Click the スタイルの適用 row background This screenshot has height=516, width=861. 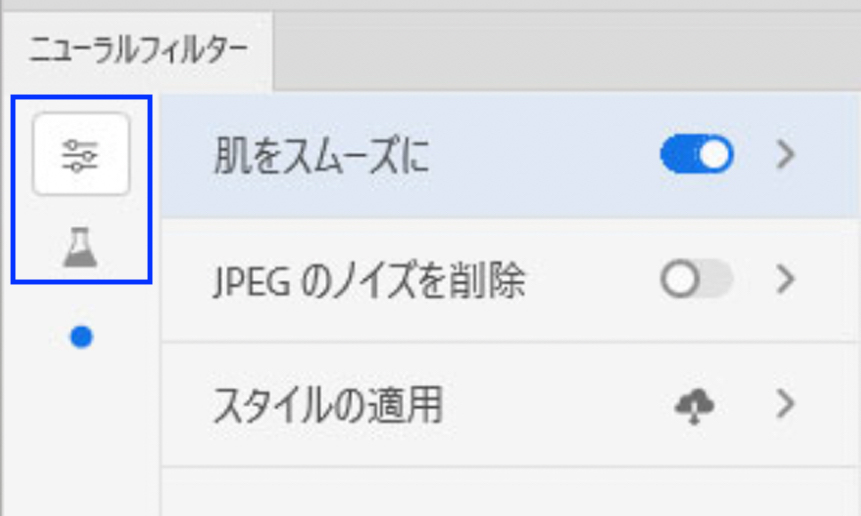click(560, 406)
